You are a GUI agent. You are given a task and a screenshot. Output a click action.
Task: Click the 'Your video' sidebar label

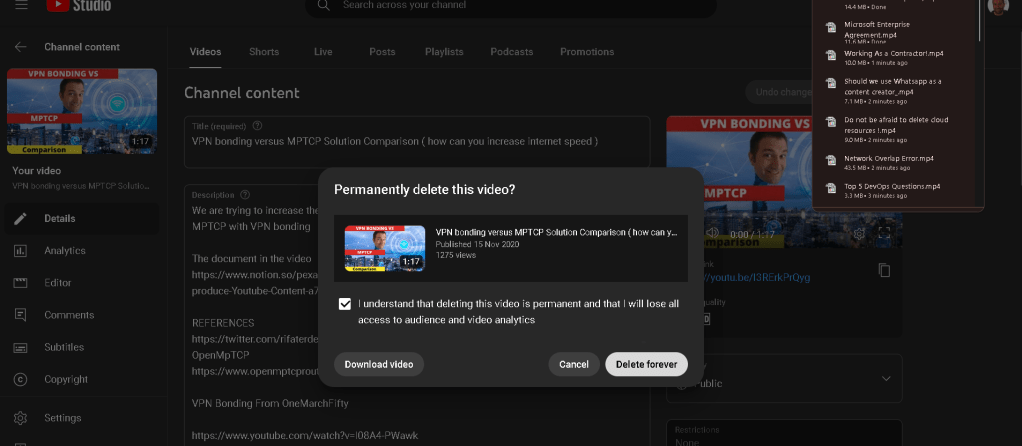pyautogui.click(x=36, y=171)
